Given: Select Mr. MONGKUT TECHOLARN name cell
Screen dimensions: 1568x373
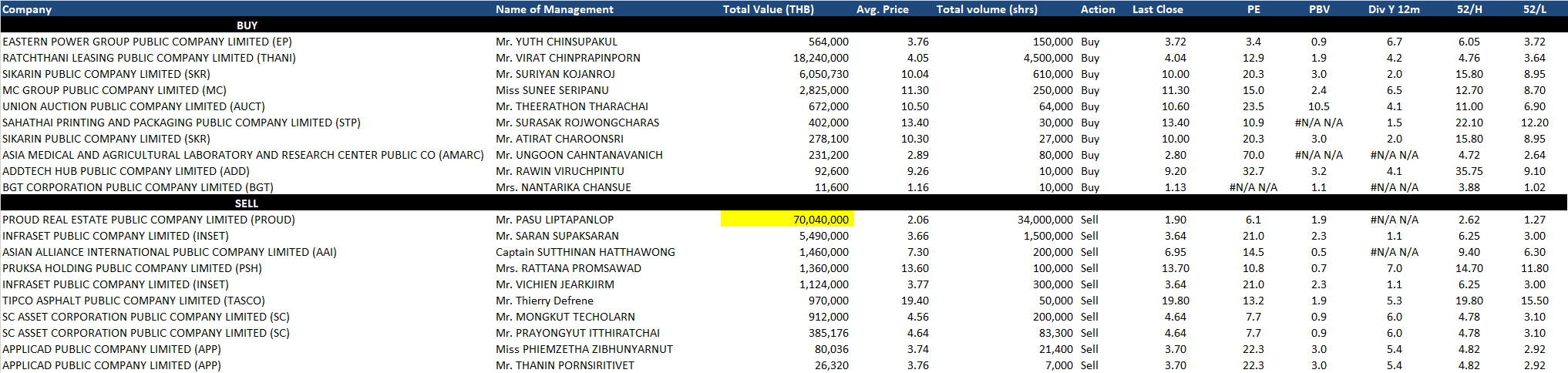Looking at the screenshot, I should (x=565, y=317).
